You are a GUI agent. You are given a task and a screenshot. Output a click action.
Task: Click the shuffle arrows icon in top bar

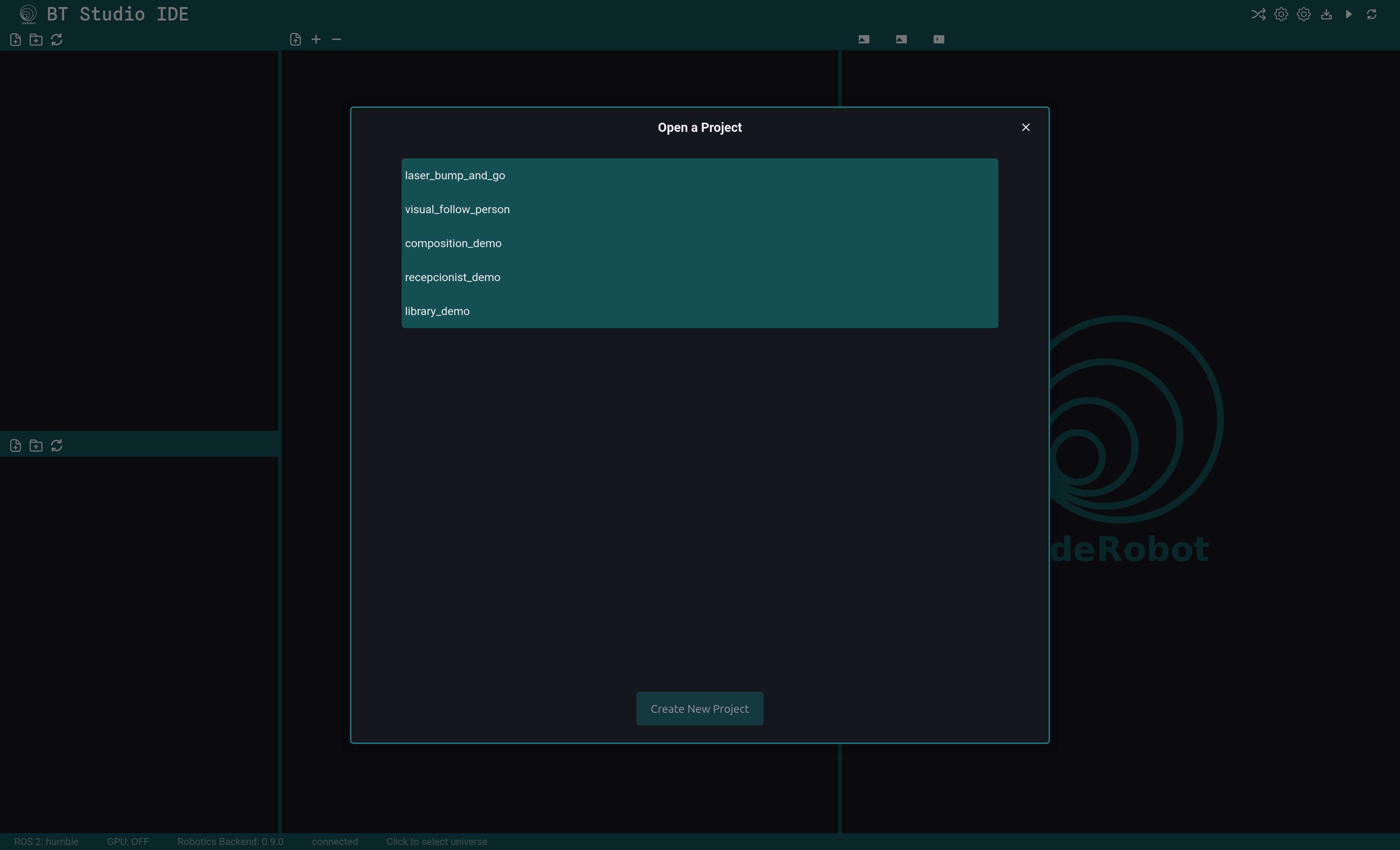[1258, 14]
